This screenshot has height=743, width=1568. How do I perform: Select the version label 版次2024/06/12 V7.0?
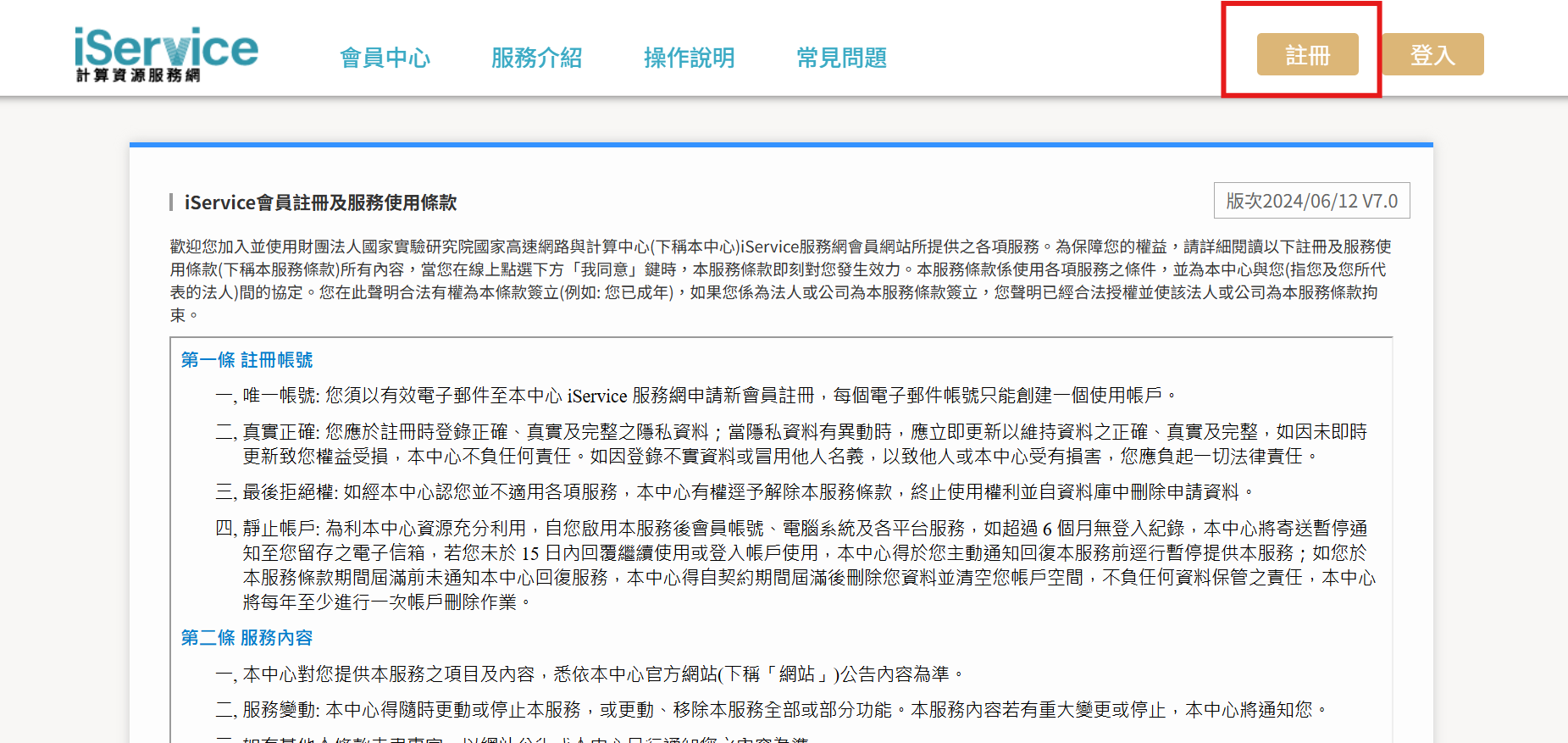click(1312, 201)
